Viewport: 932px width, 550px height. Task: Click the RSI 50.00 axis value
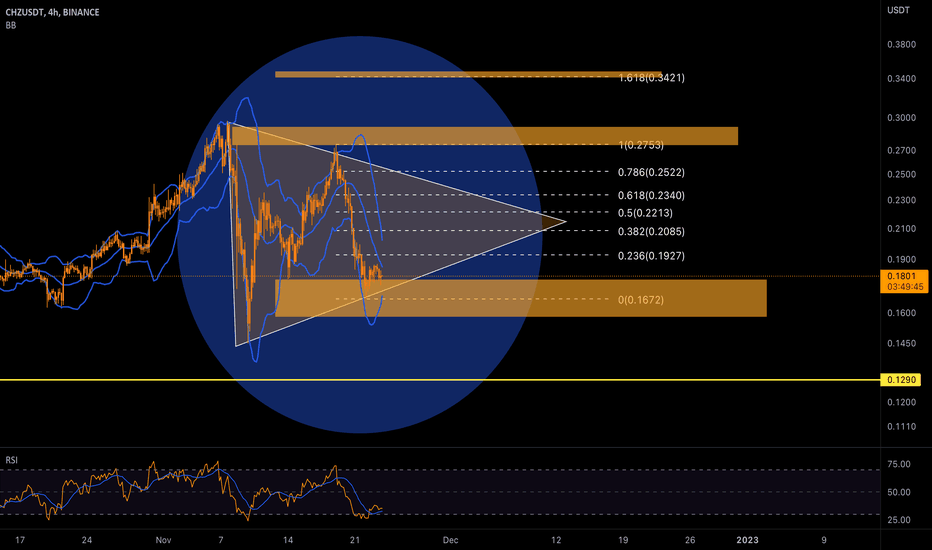coord(899,492)
